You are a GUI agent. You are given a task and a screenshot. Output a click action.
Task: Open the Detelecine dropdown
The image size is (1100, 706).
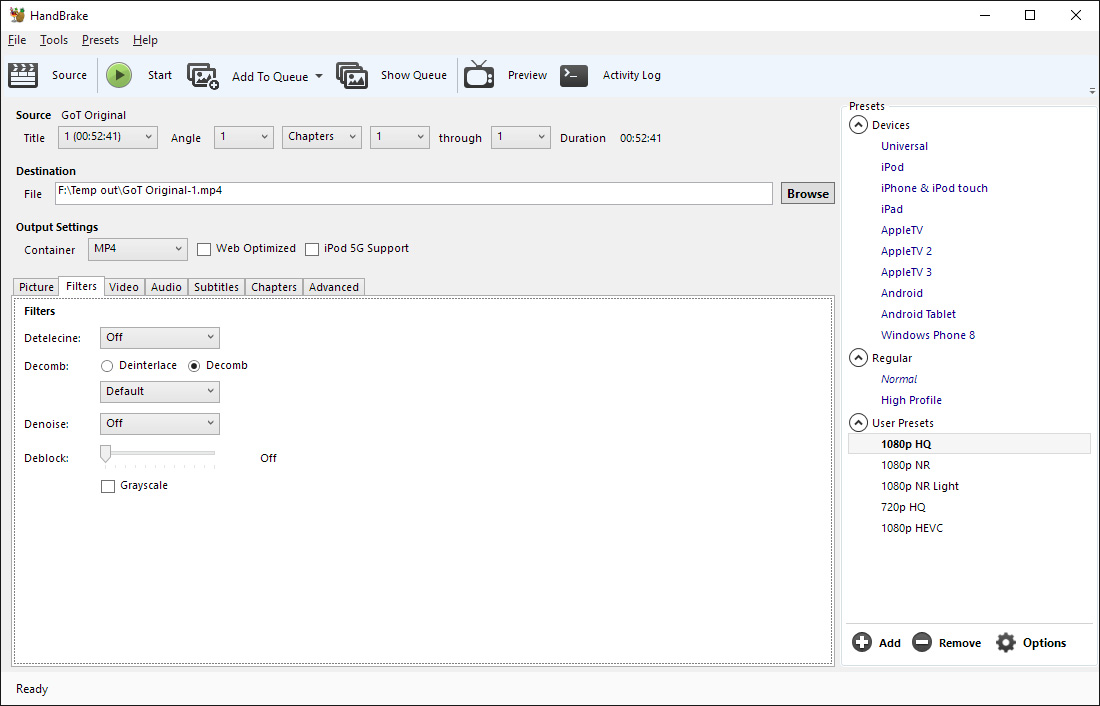(160, 338)
